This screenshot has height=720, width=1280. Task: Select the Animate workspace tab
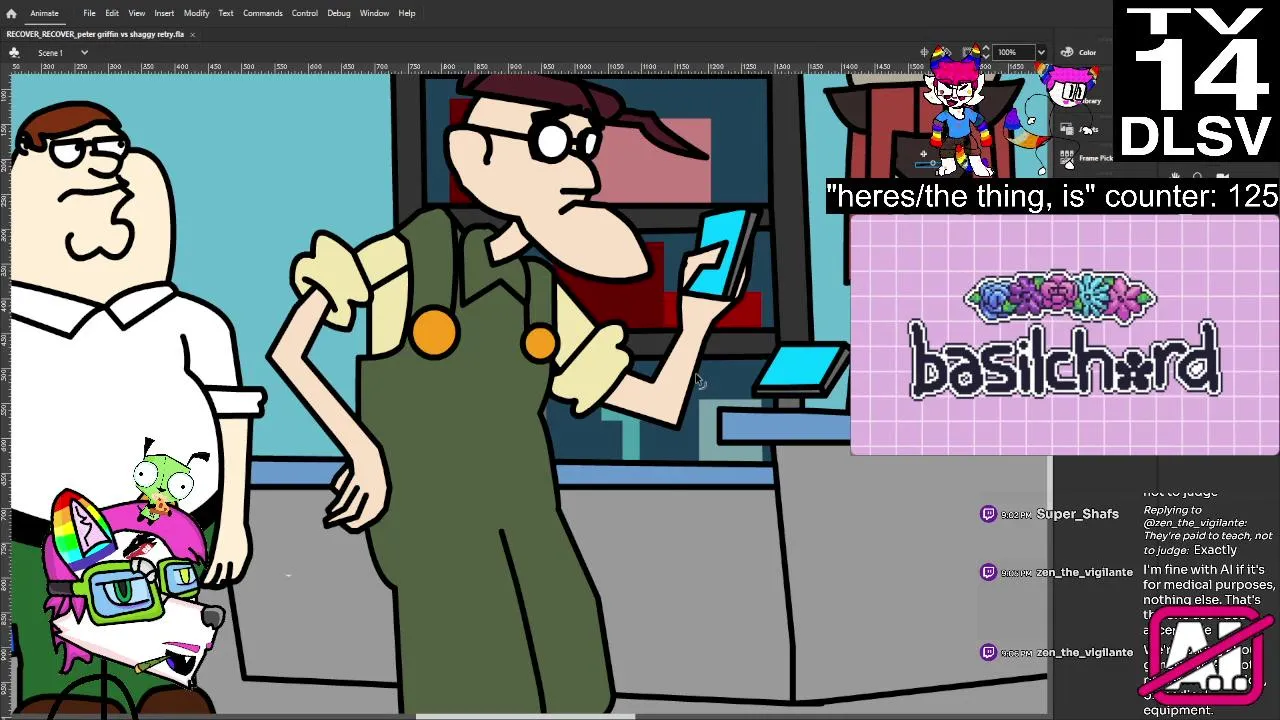[44, 13]
